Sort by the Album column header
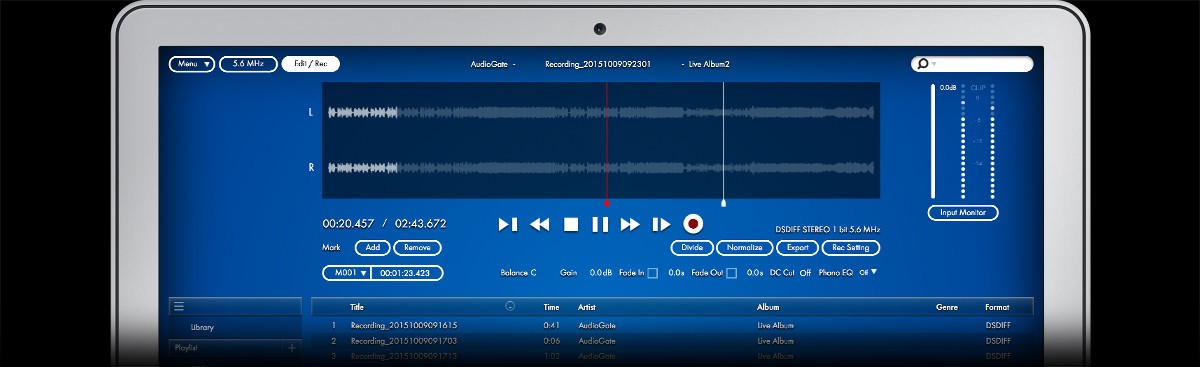This screenshot has height=367, width=1200. (x=768, y=307)
